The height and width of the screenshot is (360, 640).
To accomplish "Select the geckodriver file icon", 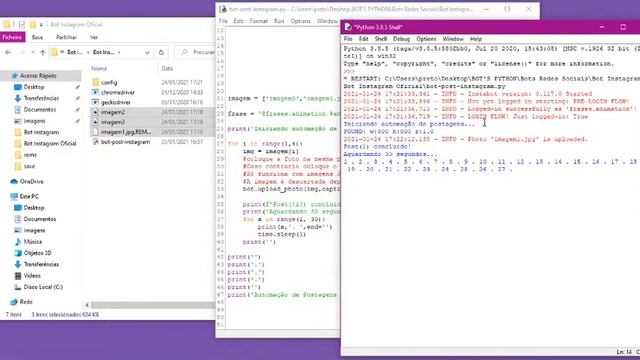I will (x=96, y=102).
